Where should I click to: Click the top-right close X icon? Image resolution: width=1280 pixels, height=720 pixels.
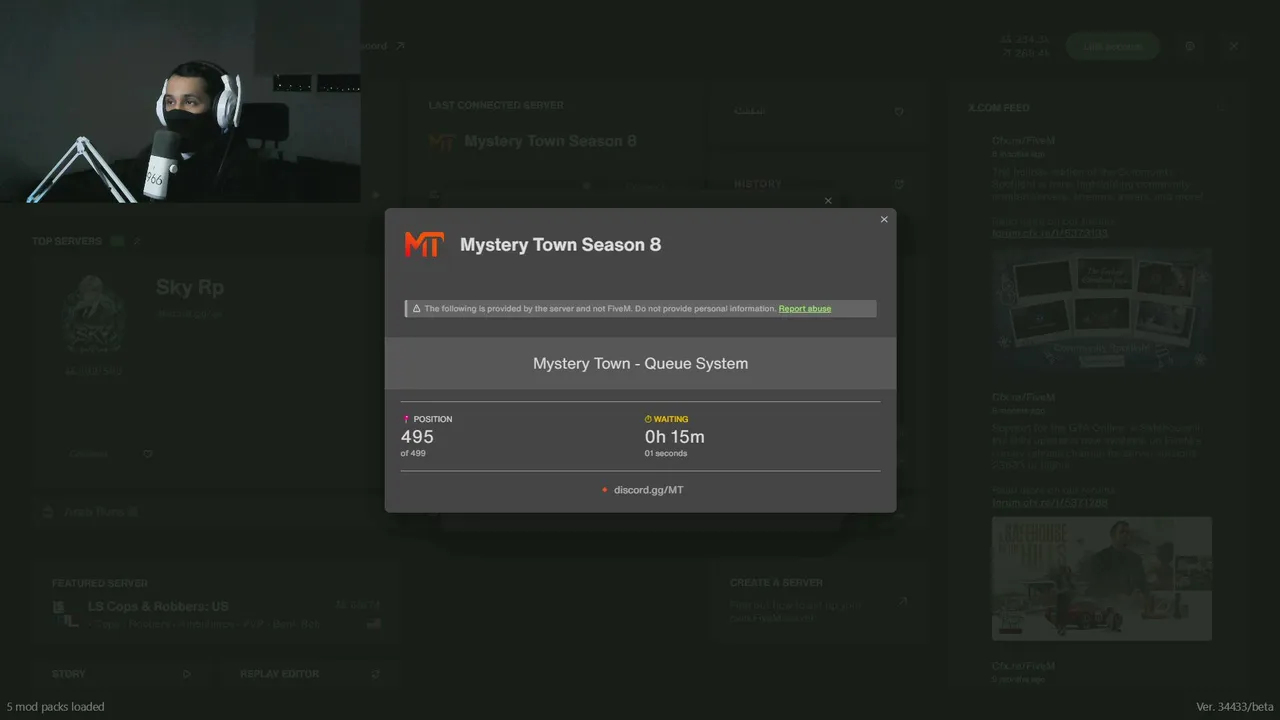click(1234, 46)
